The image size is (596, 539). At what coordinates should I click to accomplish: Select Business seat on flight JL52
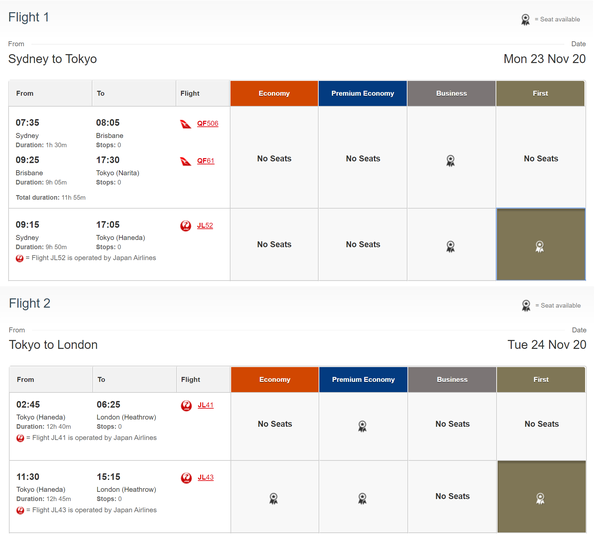[x=451, y=246]
